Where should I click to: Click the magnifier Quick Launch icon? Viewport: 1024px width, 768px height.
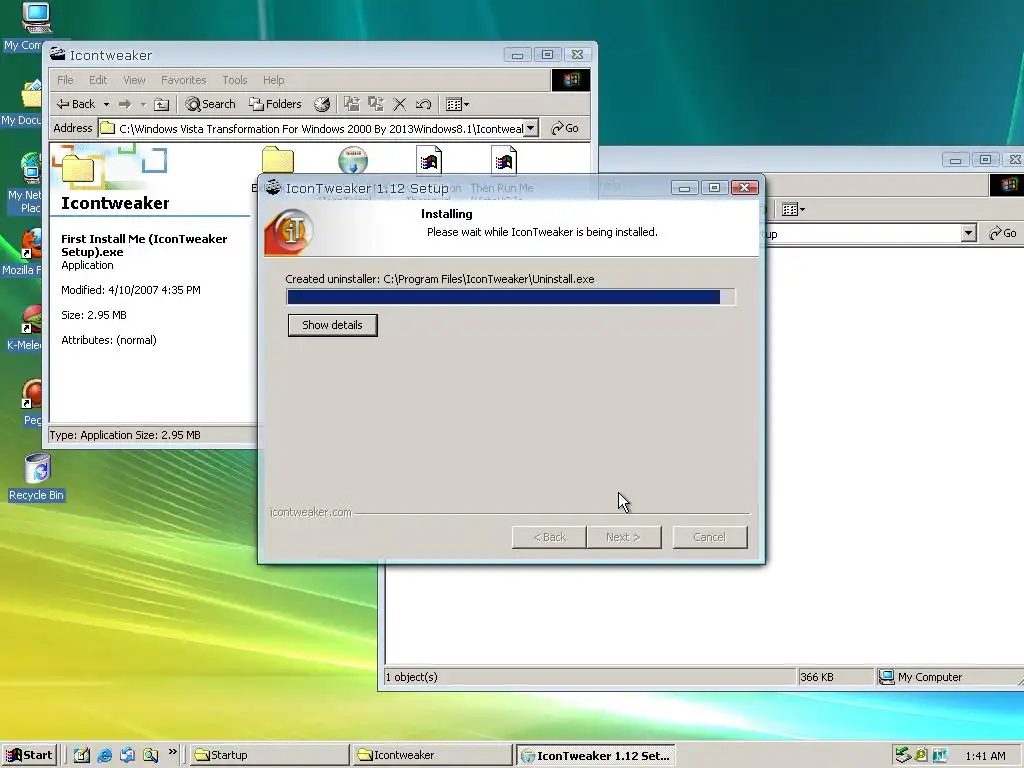click(150, 755)
